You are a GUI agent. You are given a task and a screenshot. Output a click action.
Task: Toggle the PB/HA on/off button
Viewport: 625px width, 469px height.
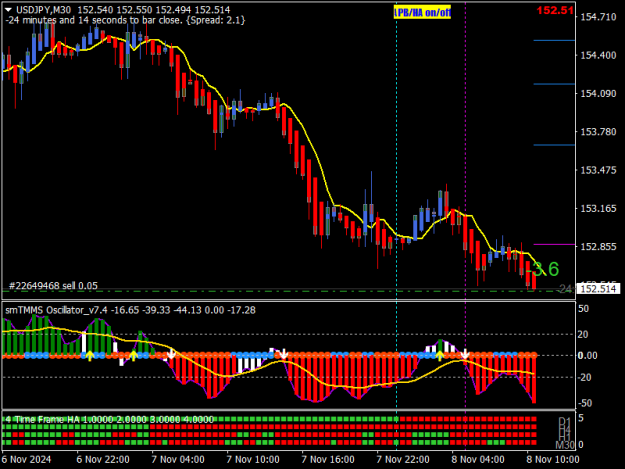[422, 12]
